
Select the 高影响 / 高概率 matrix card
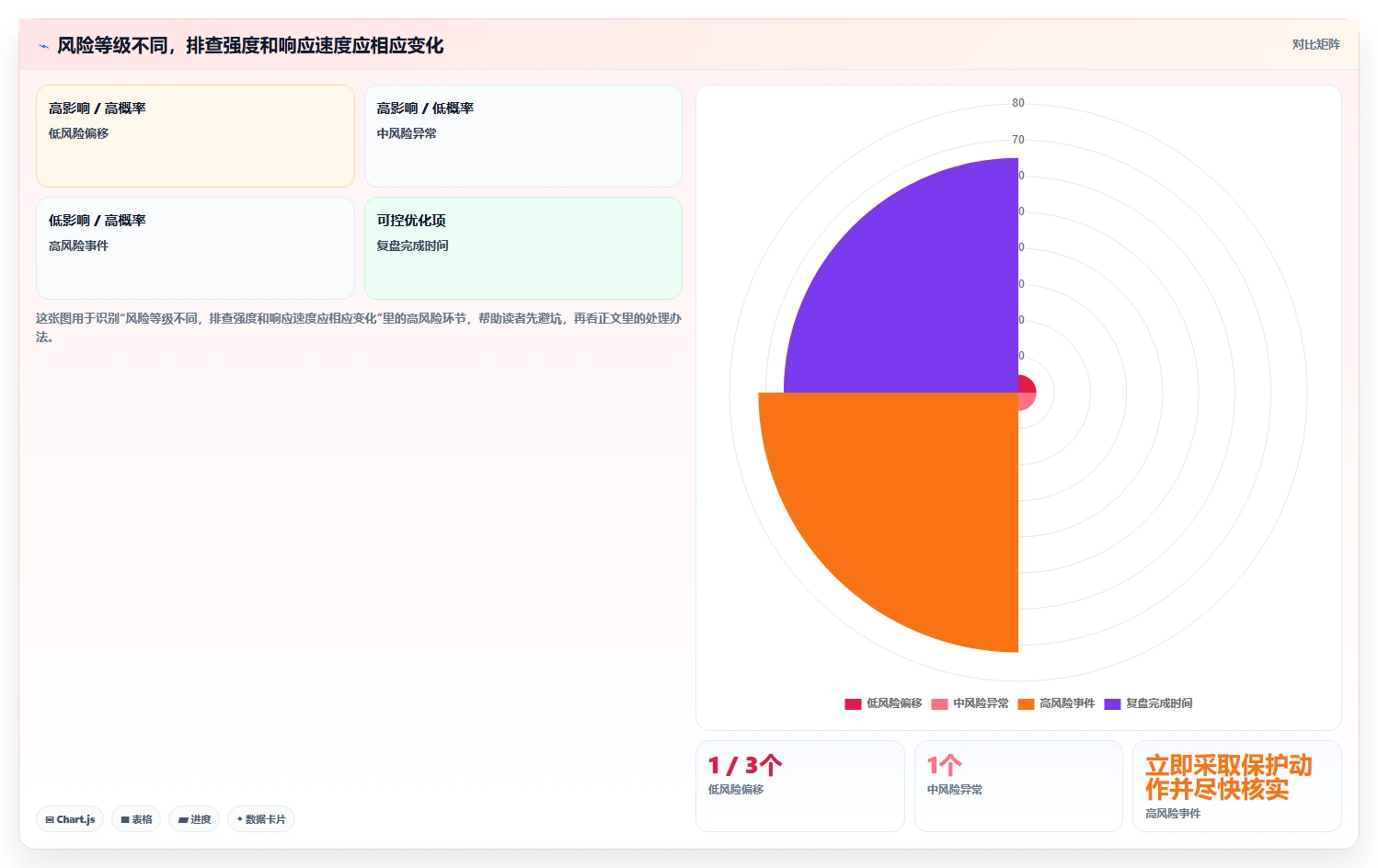195,136
